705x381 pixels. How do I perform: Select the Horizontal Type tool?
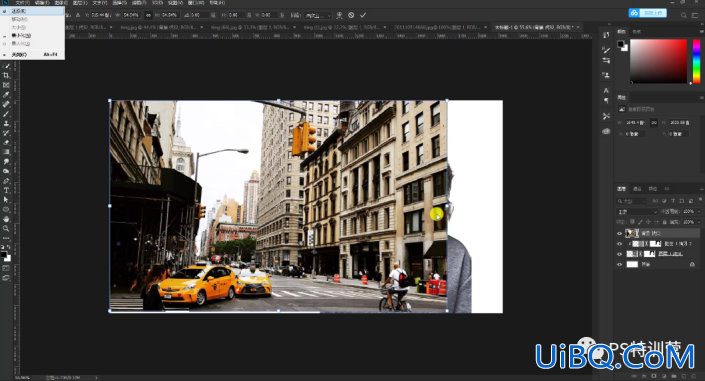pos(6,190)
